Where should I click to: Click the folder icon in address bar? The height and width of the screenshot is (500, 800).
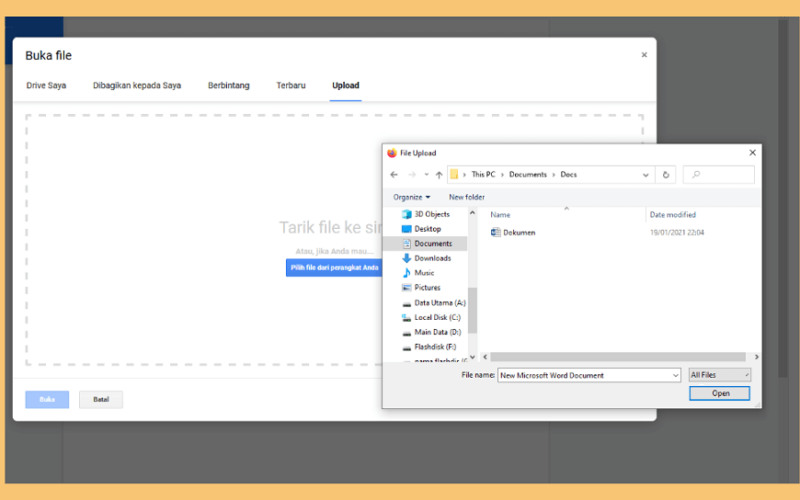point(454,174)
